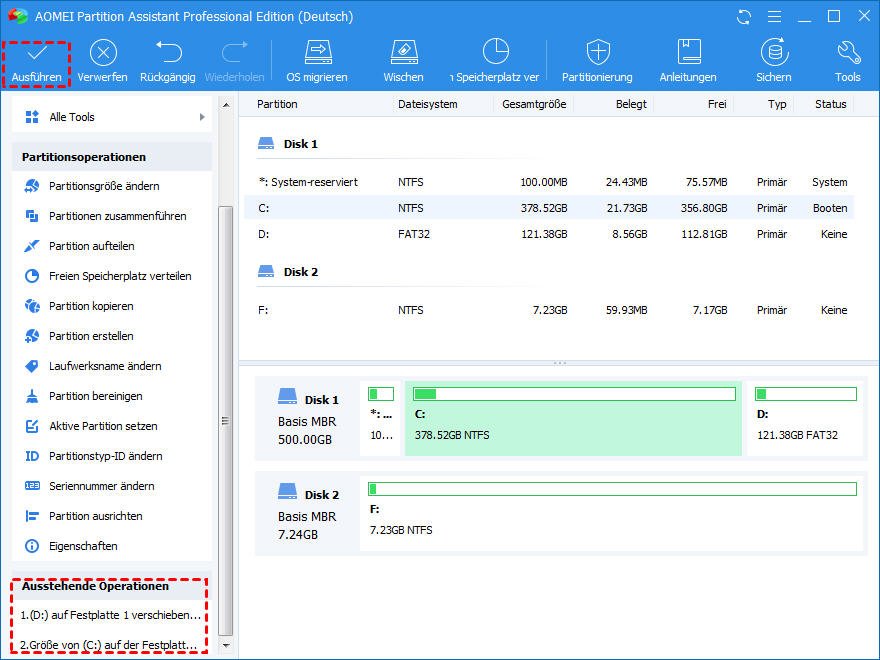This screenshot has width=880, height=660.
Task: Select the Wischen wipe tool
Action: click(403, 61)
